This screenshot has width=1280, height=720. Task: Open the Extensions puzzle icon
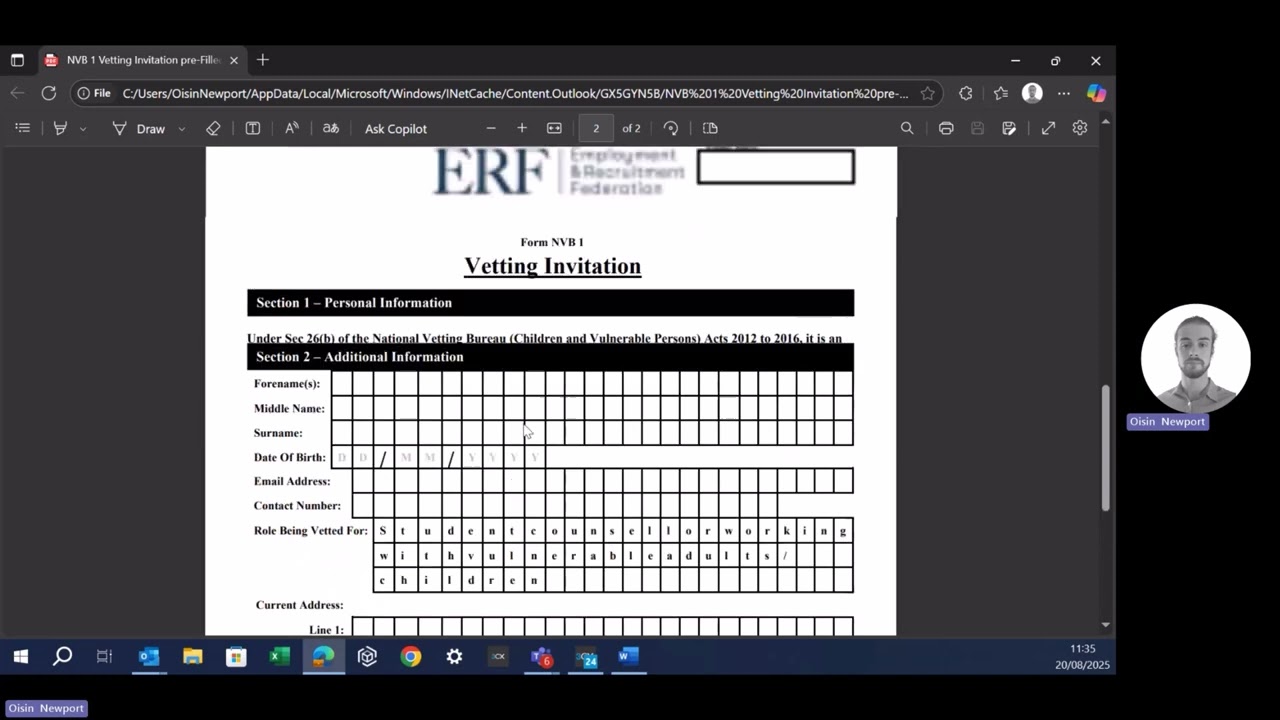point(966,93)
